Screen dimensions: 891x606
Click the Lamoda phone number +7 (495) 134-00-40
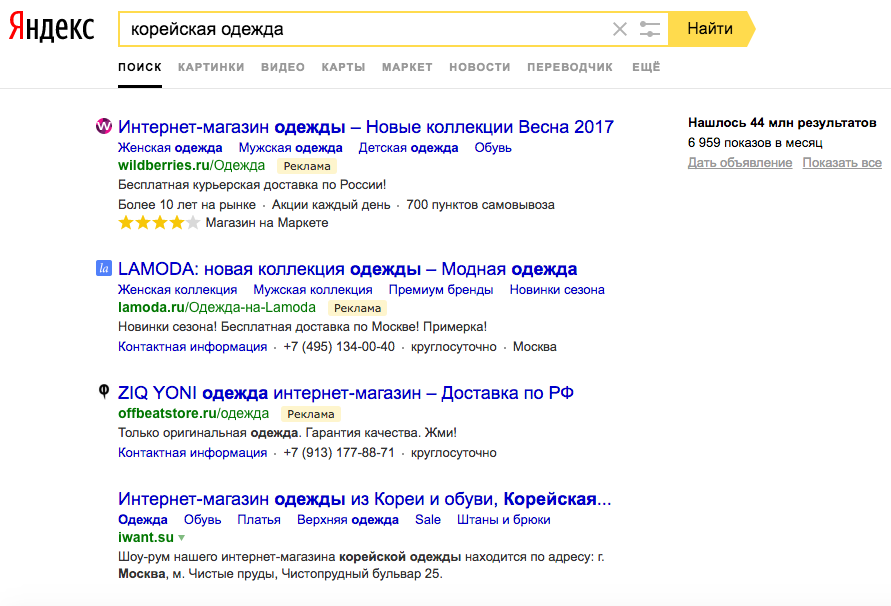pyautogui.click(x=339, y=347)
